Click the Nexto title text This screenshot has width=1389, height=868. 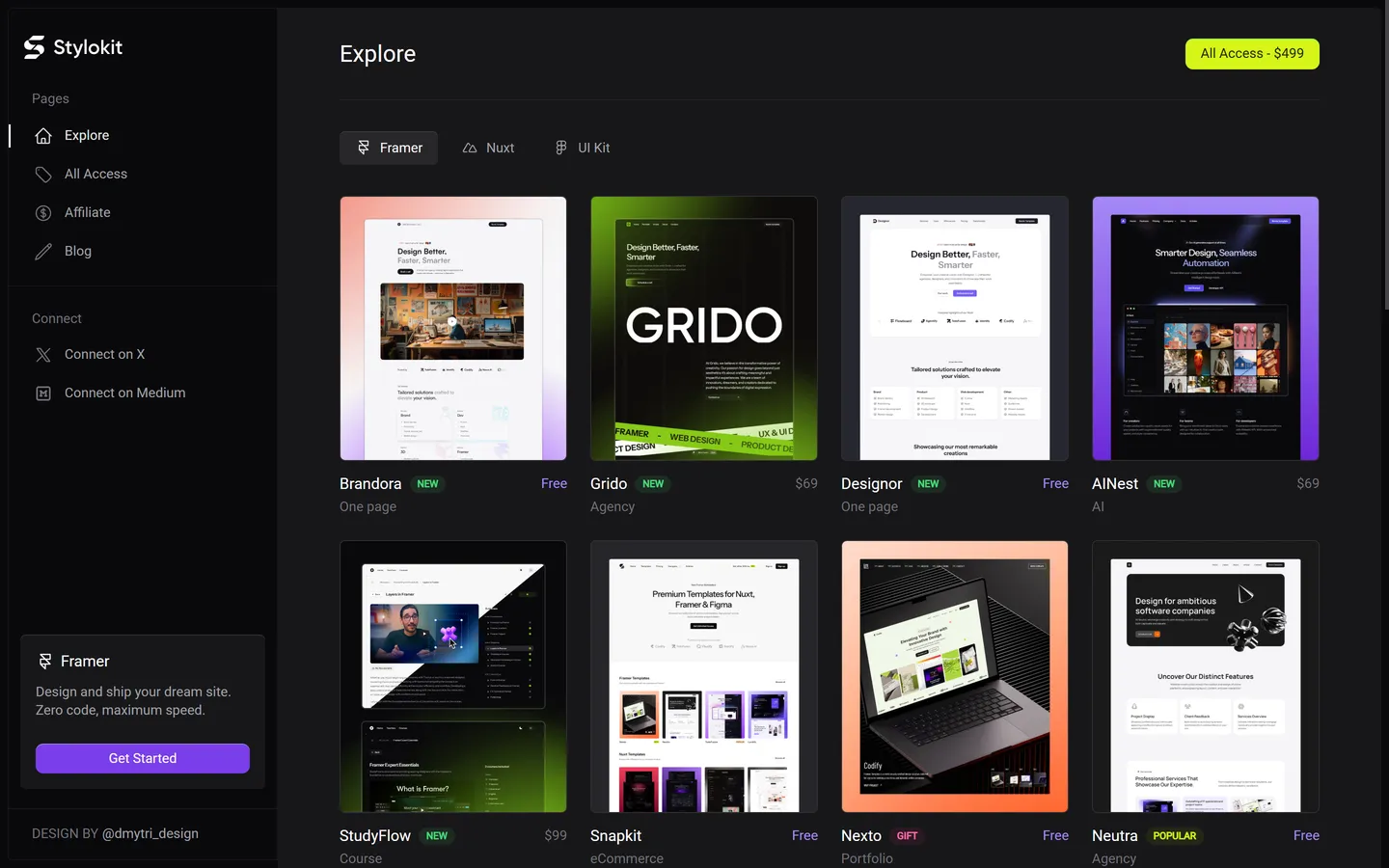(x=861, y=836)
